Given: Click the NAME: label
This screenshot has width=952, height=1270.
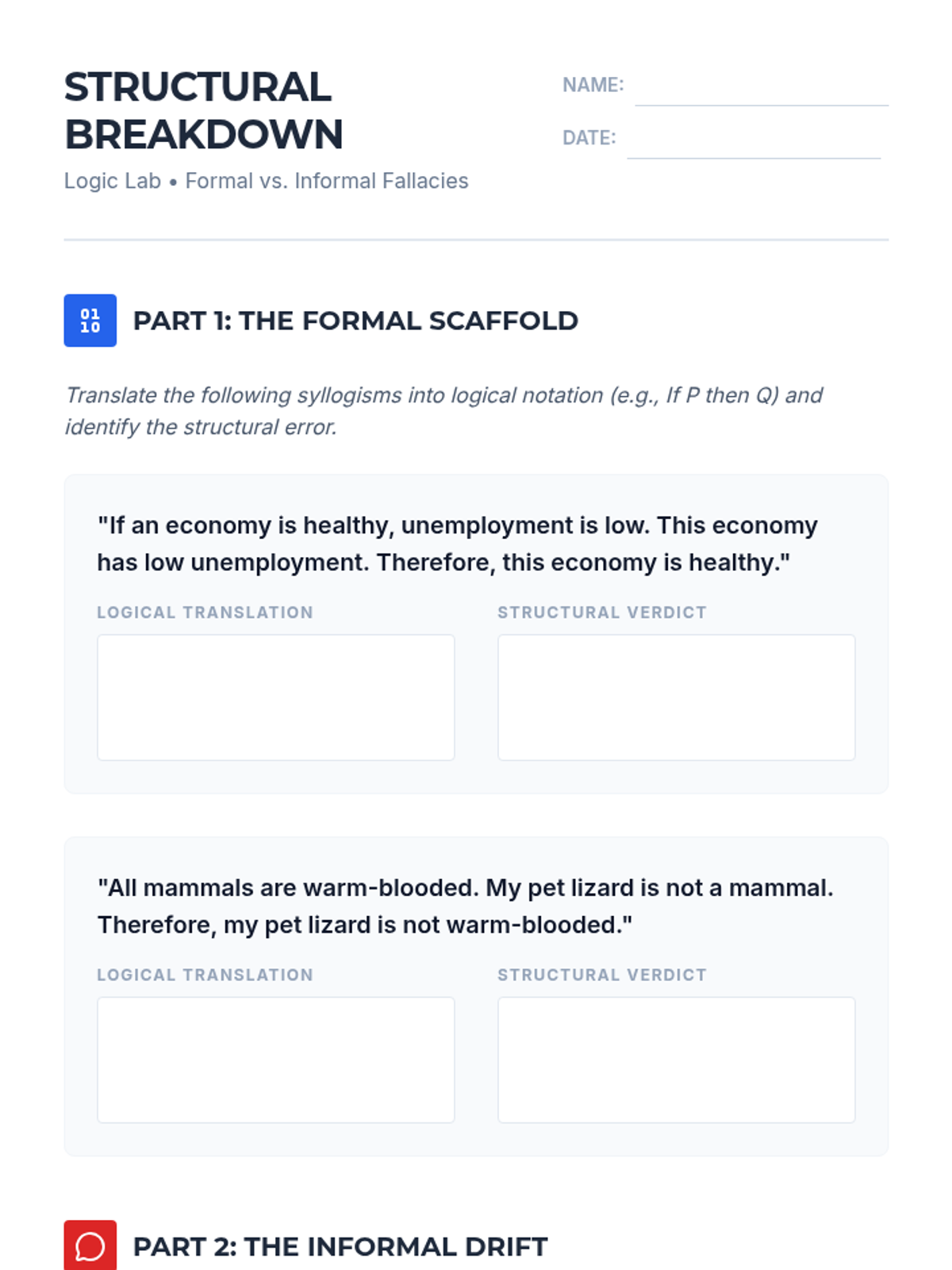Looking at the screenshot, I should (593, 85).
